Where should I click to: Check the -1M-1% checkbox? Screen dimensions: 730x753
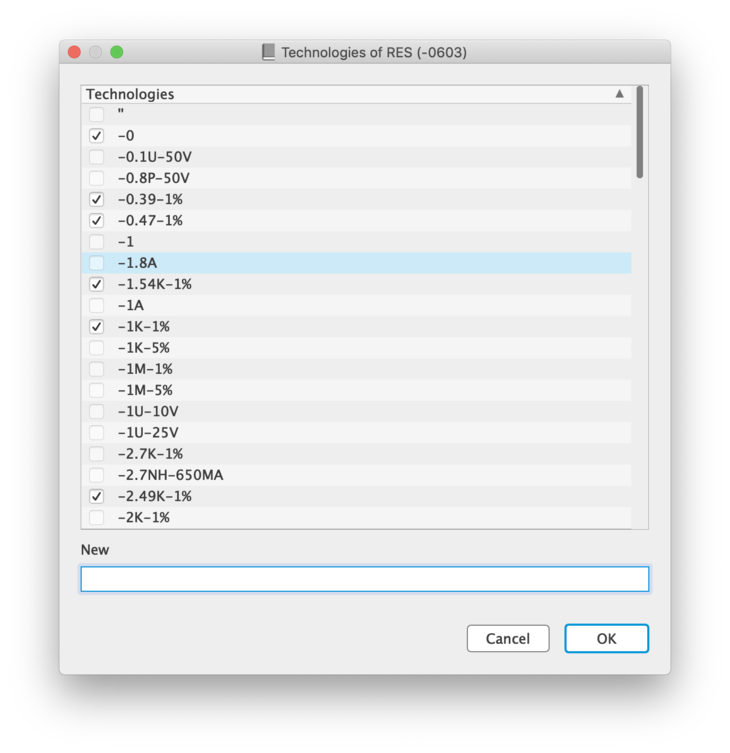tap(97, 369)
